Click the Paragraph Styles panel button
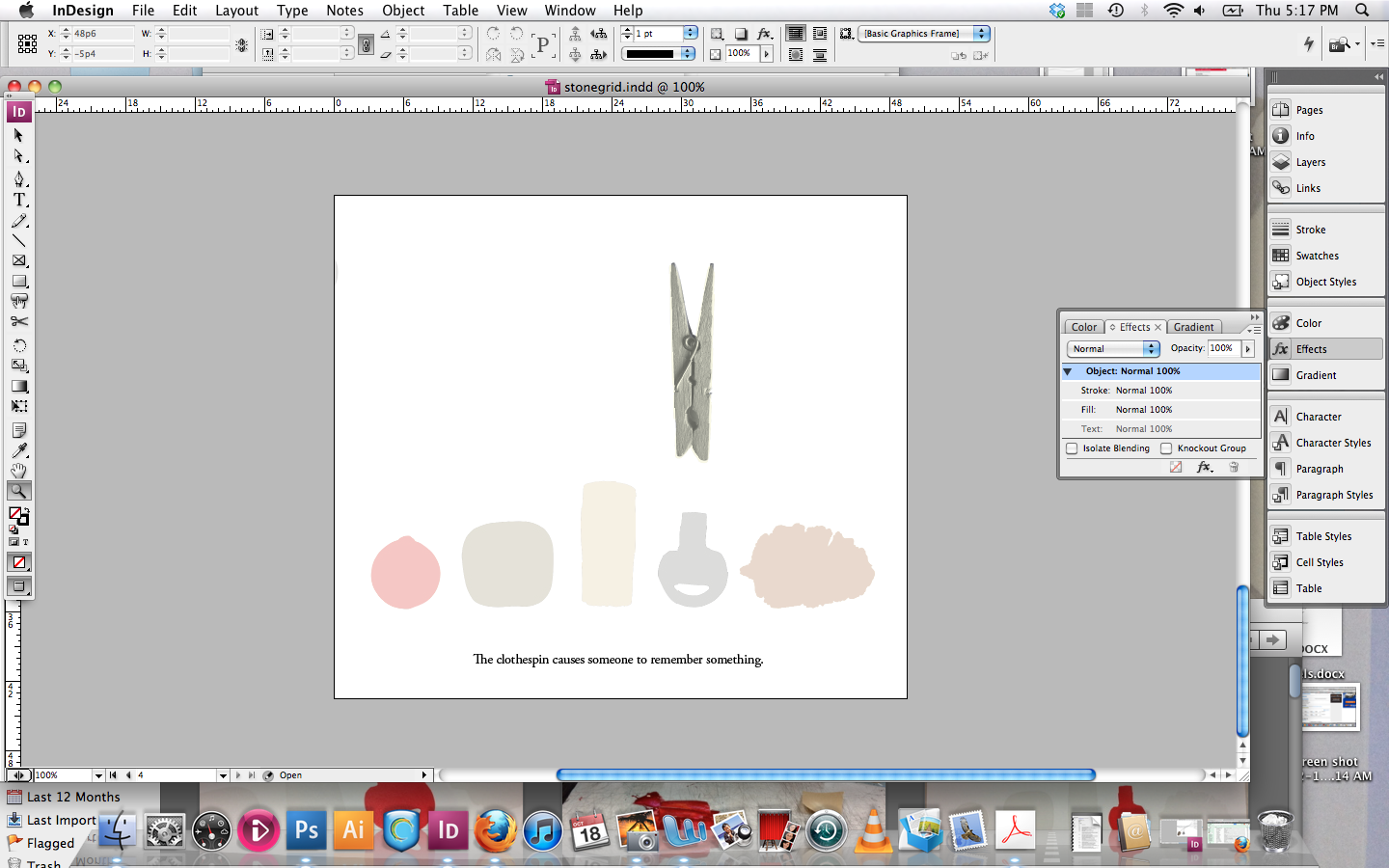This screenshot has height=868, width=1389. click(x=1334, y=495)
